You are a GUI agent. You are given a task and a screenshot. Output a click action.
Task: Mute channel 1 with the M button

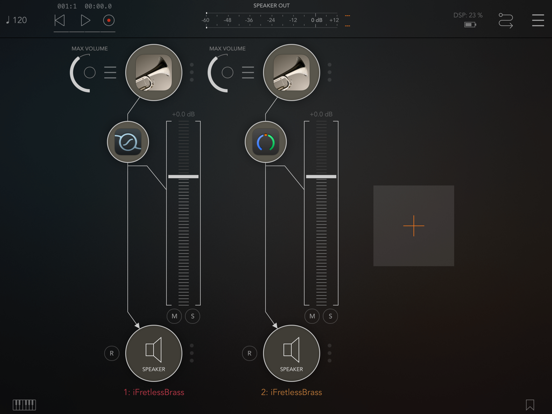point(174,316)
